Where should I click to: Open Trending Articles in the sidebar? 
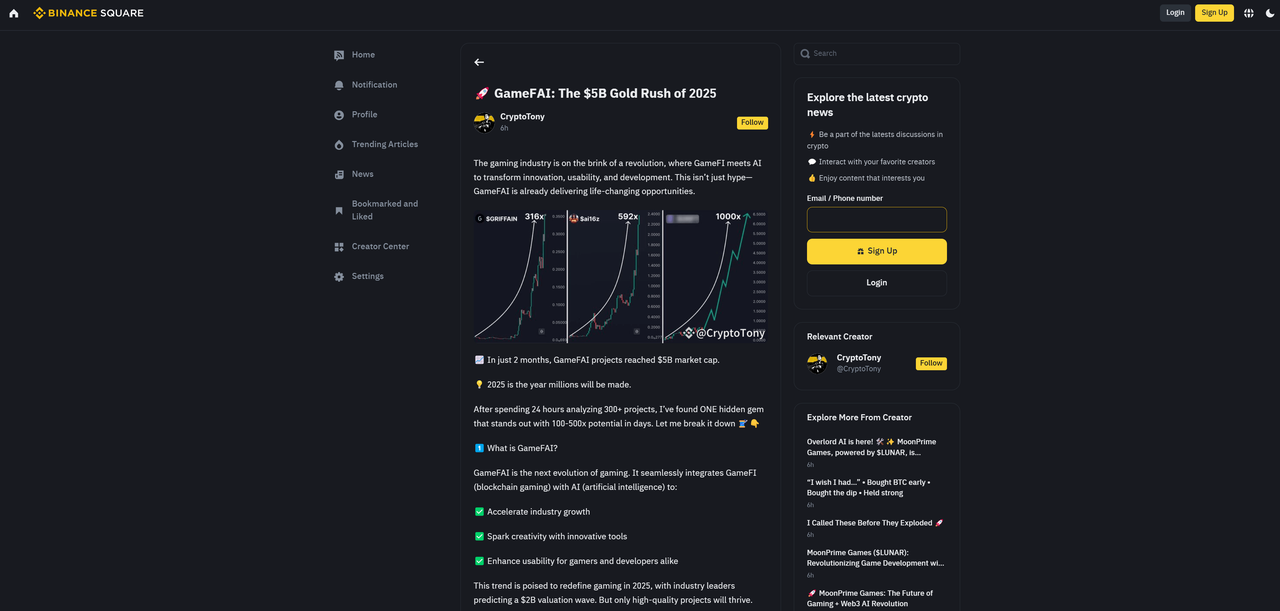click(x=383, y=145)
